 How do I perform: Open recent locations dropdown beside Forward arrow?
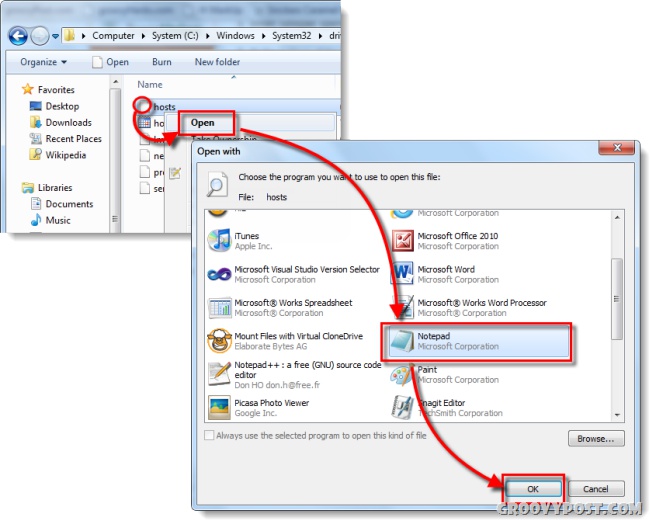[55, 36]
